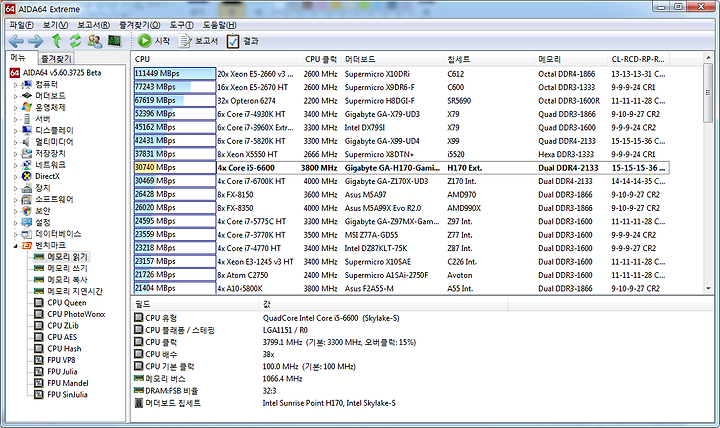Screen dimensions: 720x428
Task: Click the Refresh toolbar icon
Action: [75, 41]
